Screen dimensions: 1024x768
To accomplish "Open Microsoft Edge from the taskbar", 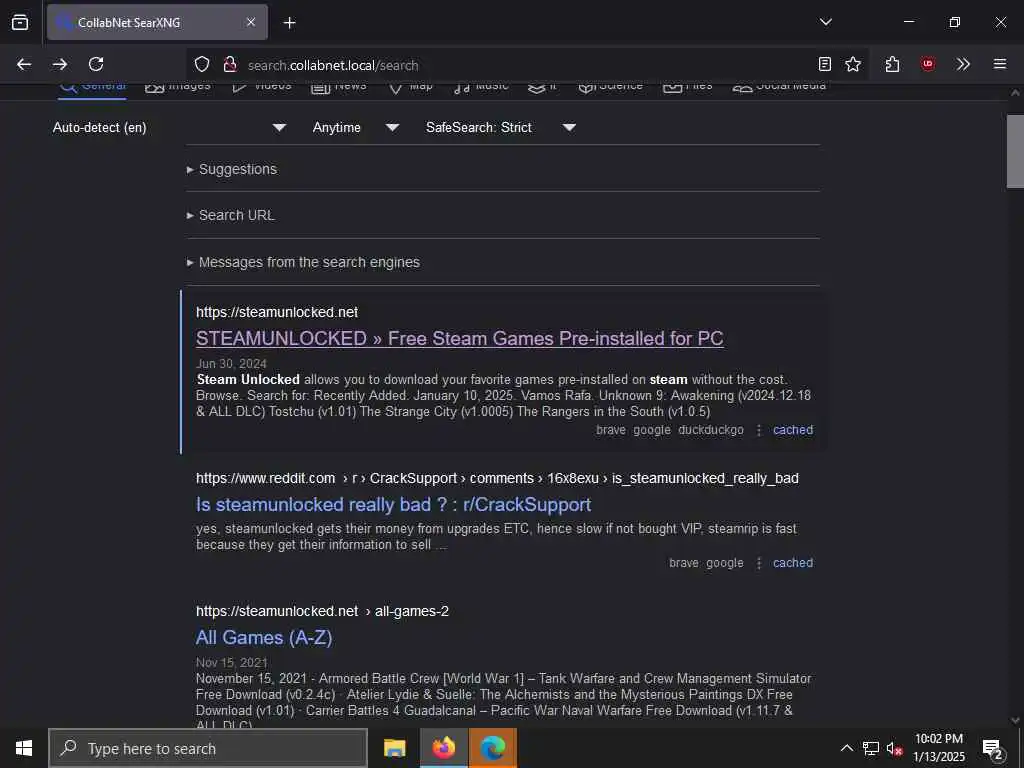I will click(493, 748).
